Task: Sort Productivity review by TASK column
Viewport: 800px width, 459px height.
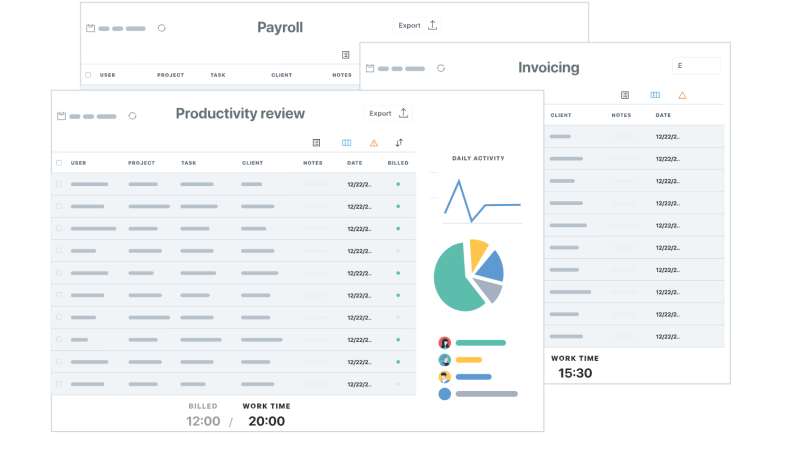Action: (x=189, y=163)
